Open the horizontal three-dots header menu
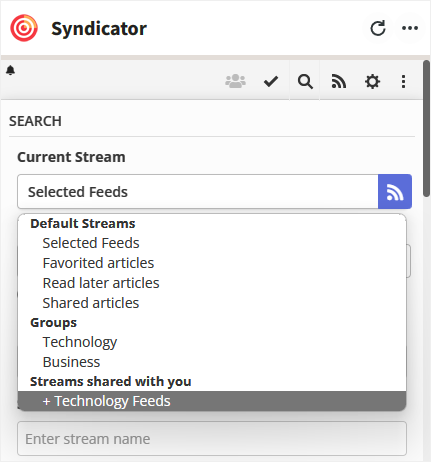The height and width of the screenshot is (462, 431). 410,28
